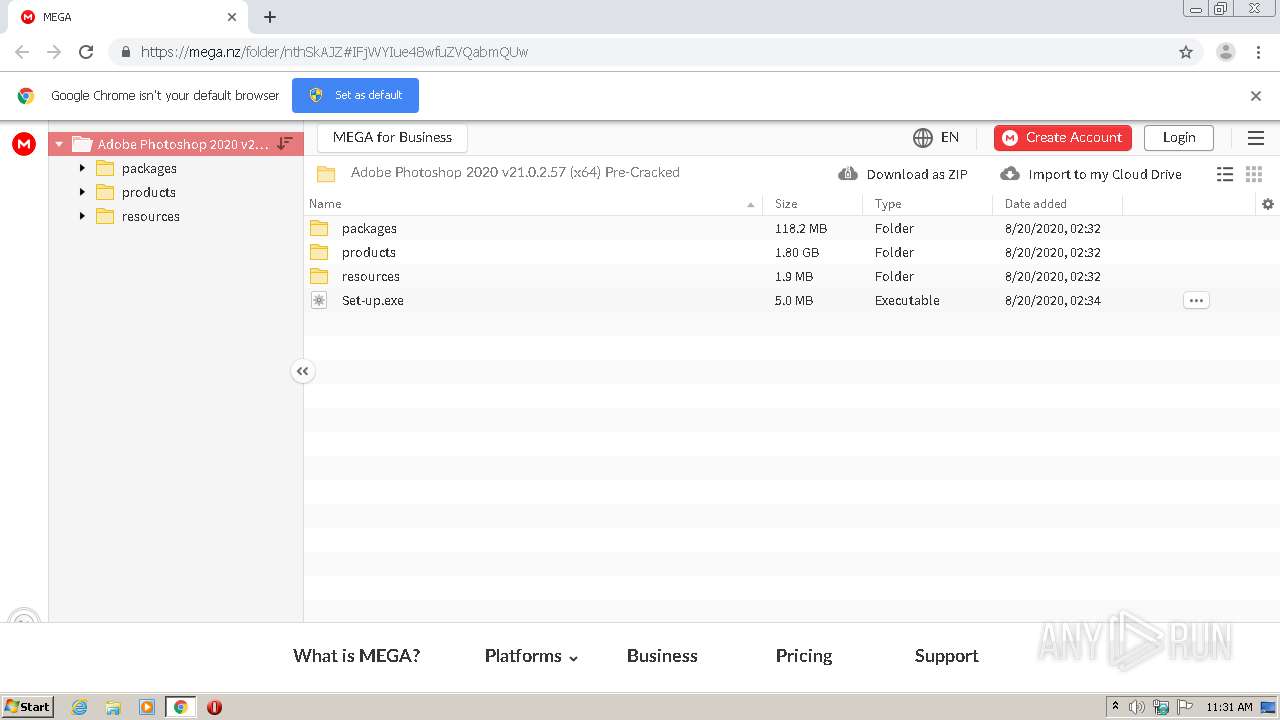Click the Action Center flag icon
This screenshot has width=1280, height=720.
[x=1185, y=707]
